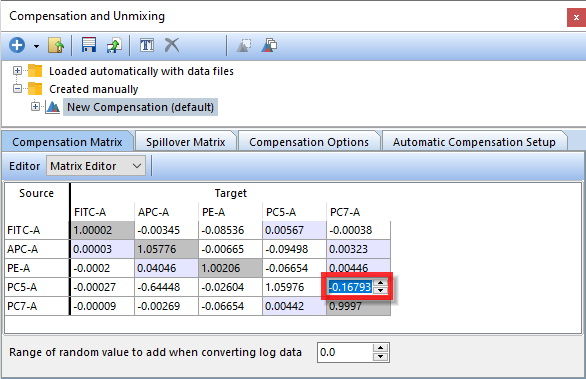Click the export compensation icon with green arrow
This screenshot has width=586, height=379.
[114, 46]
